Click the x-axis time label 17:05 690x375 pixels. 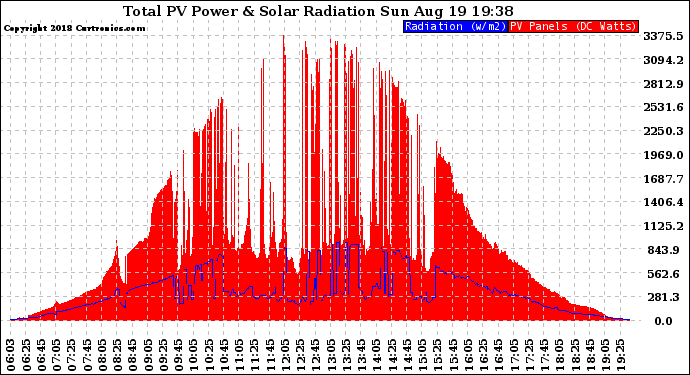click(514, 355)
